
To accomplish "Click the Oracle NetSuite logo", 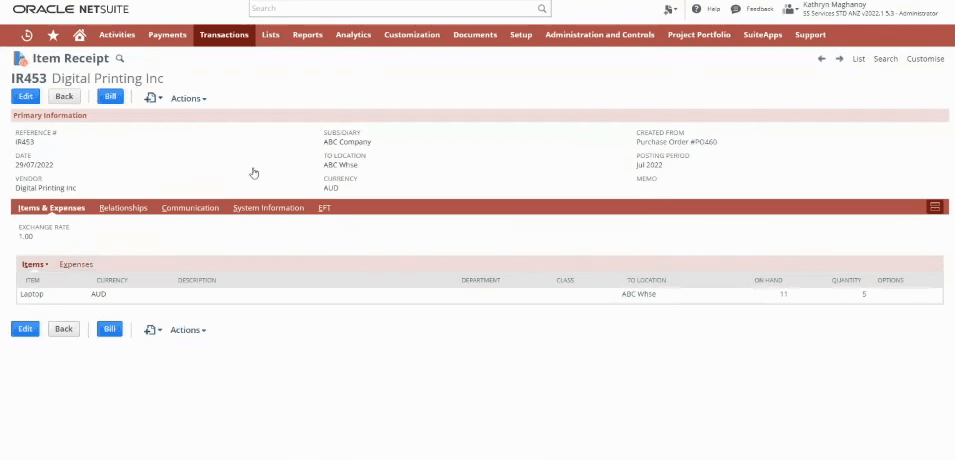I will tap(71, 9).
